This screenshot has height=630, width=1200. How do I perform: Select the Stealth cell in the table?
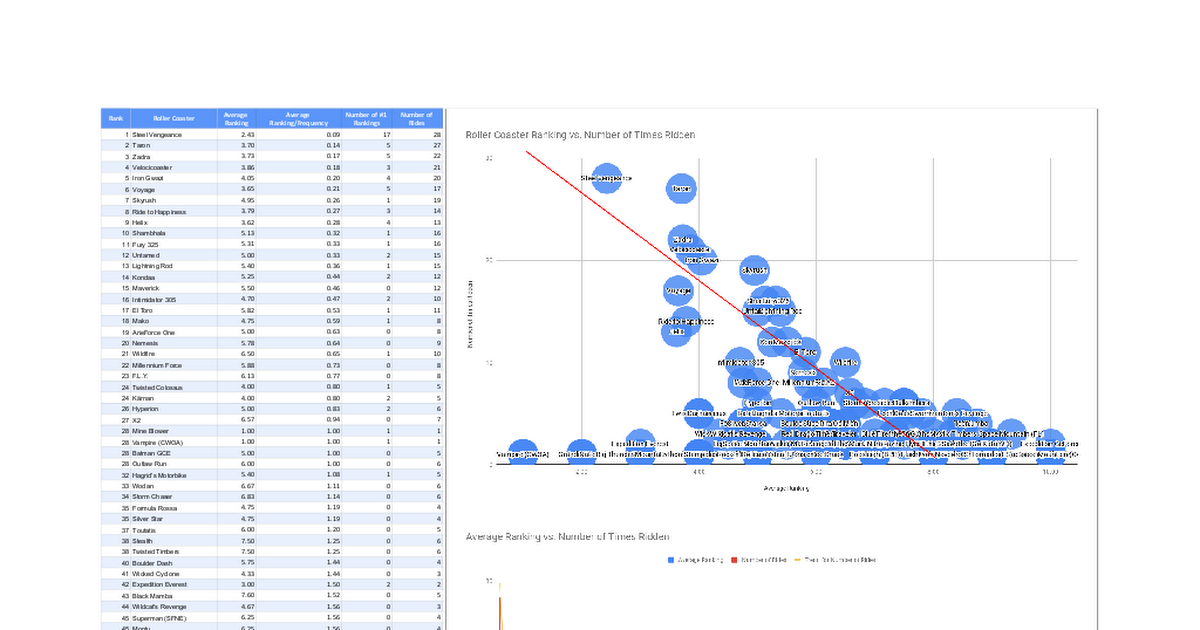click(172, 541)
